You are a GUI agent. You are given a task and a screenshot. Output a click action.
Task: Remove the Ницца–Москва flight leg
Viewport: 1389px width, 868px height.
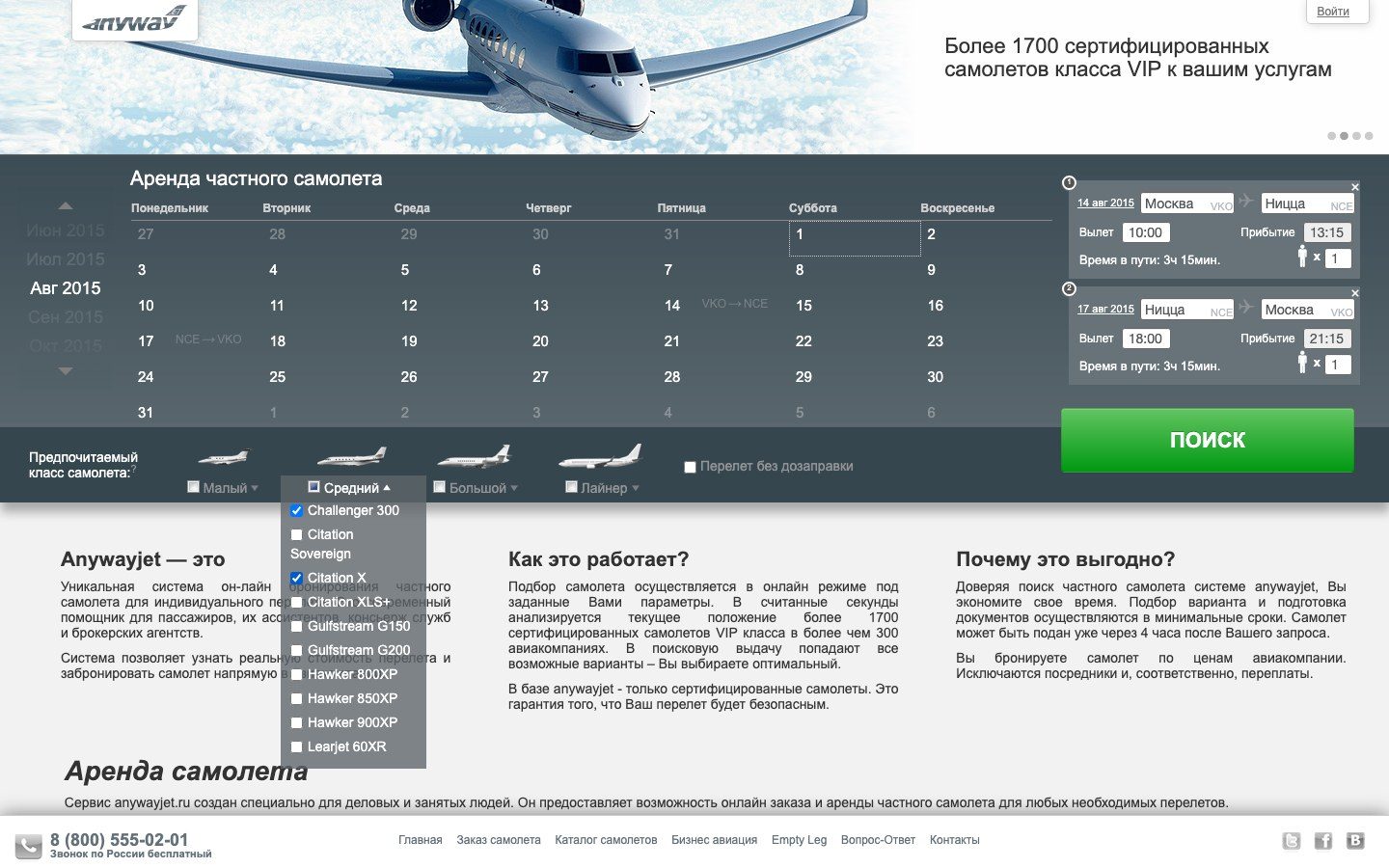click(1355, 293)
